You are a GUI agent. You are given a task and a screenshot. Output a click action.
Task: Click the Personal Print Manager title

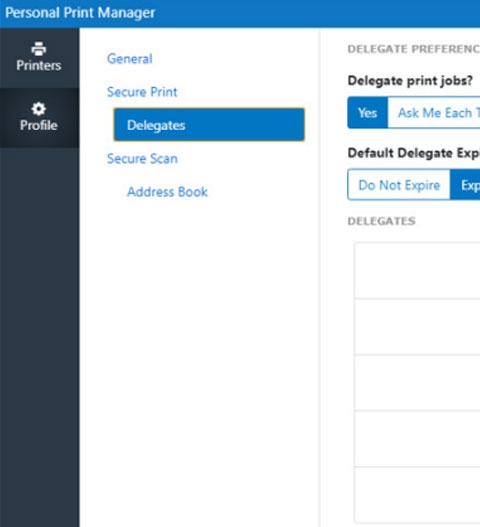click(x=80, y=13)
